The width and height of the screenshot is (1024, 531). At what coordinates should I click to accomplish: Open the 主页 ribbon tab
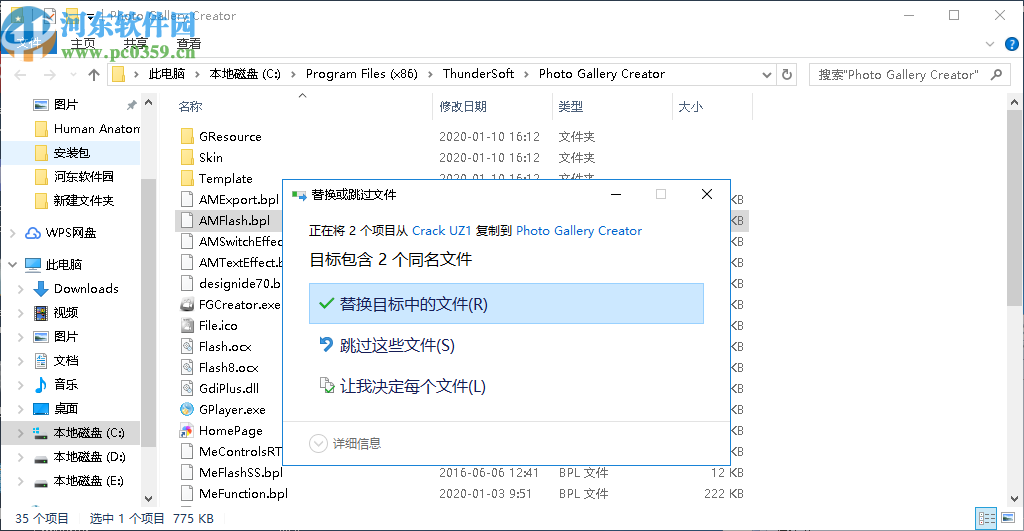pyautogui.click(x=83, y=44)
